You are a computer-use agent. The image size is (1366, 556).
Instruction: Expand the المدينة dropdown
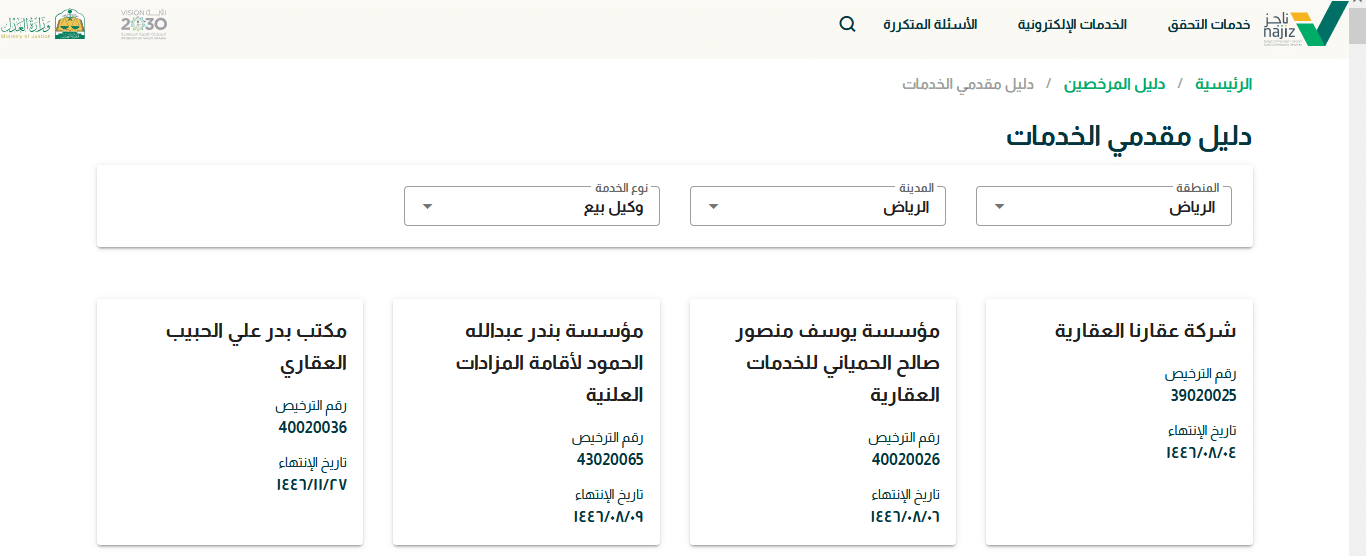[x=818, y=206]
